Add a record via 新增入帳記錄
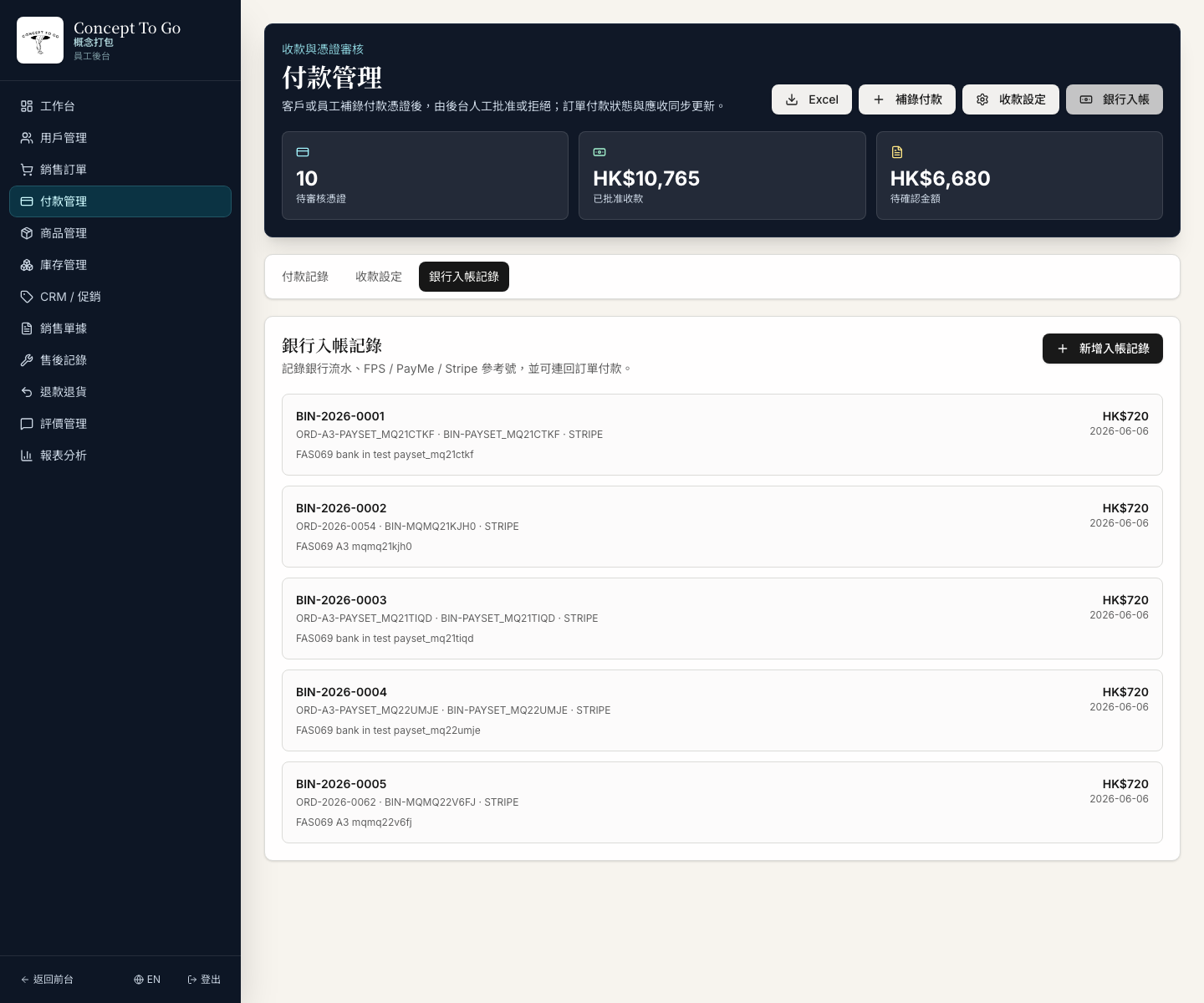 pos(1103,349)
